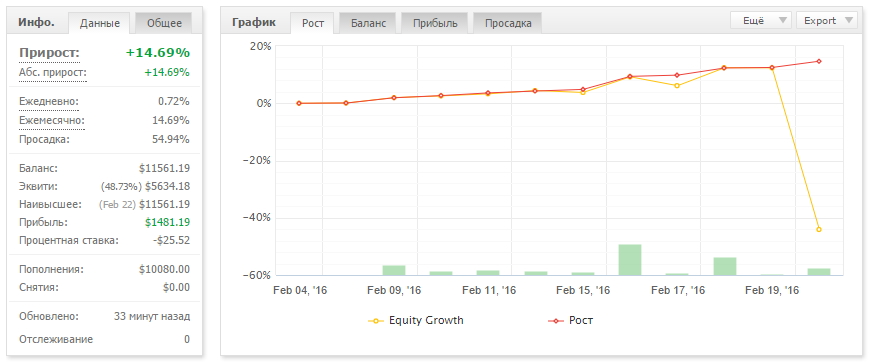Click the Баланс value $11561.19

164,168
